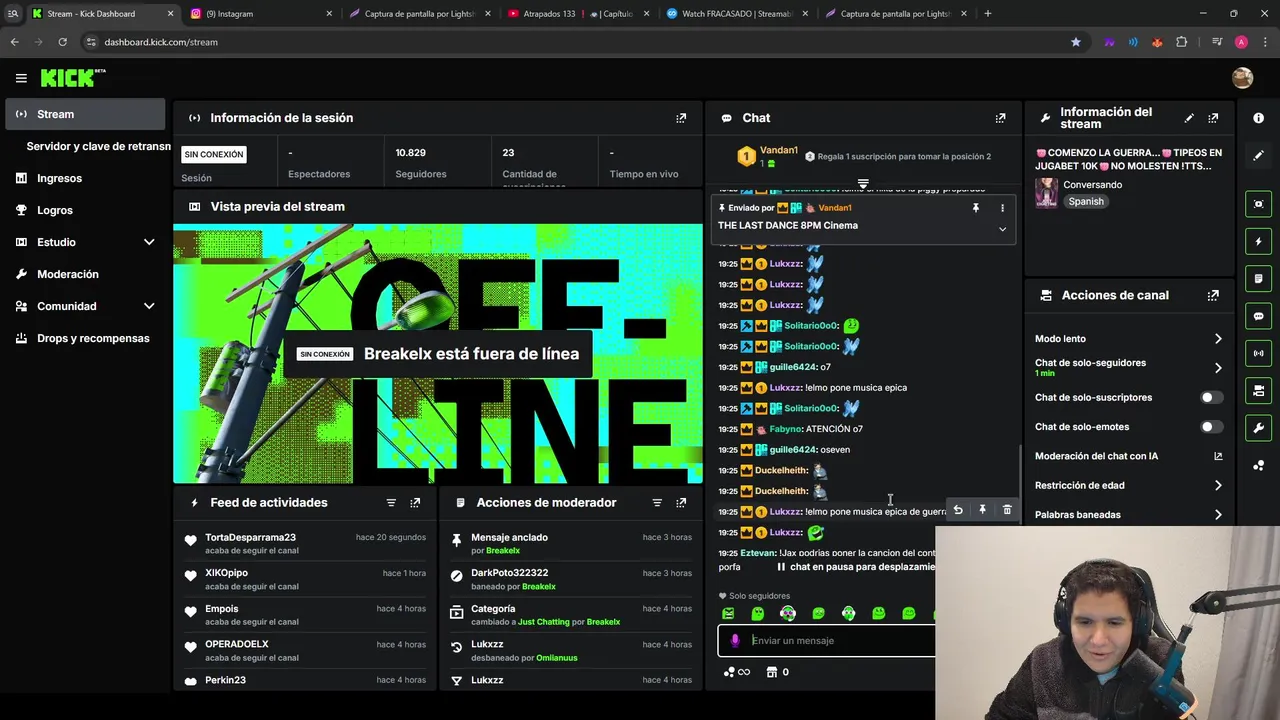1280x720 pixels.
Task: Click the browser address bar
Action: point(575,42)
